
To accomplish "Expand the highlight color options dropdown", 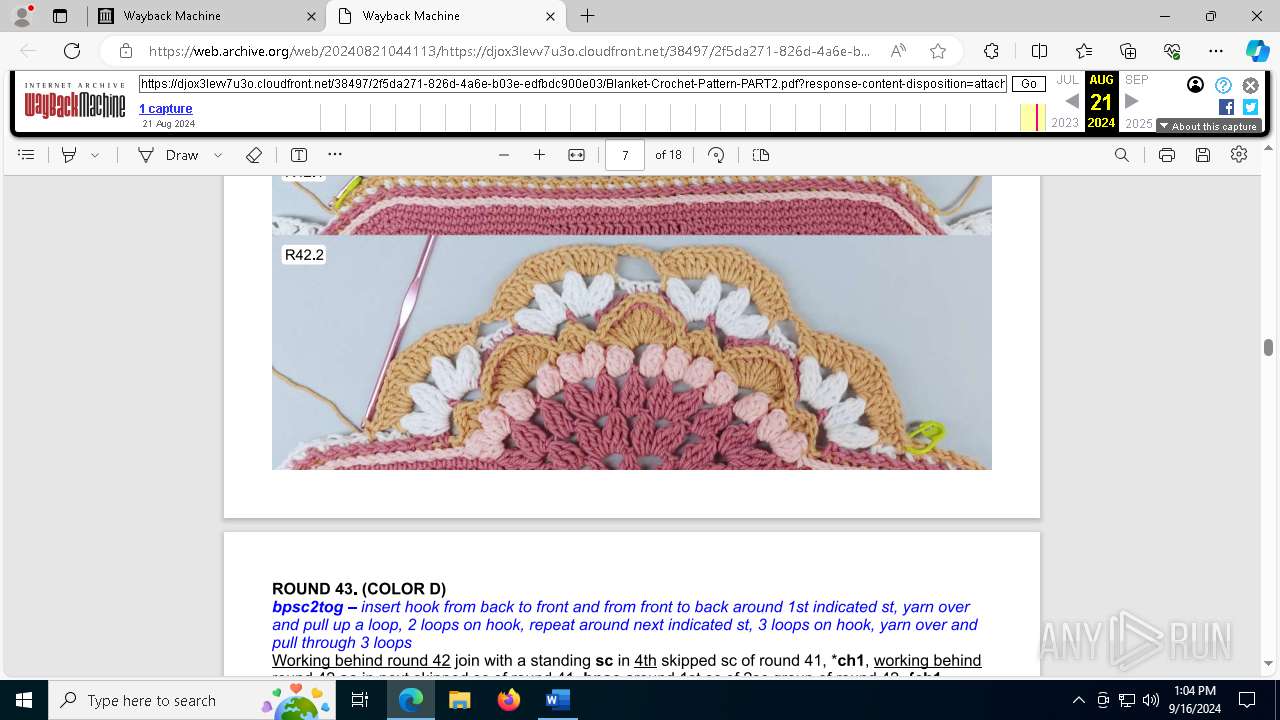I will click(95, 155).
